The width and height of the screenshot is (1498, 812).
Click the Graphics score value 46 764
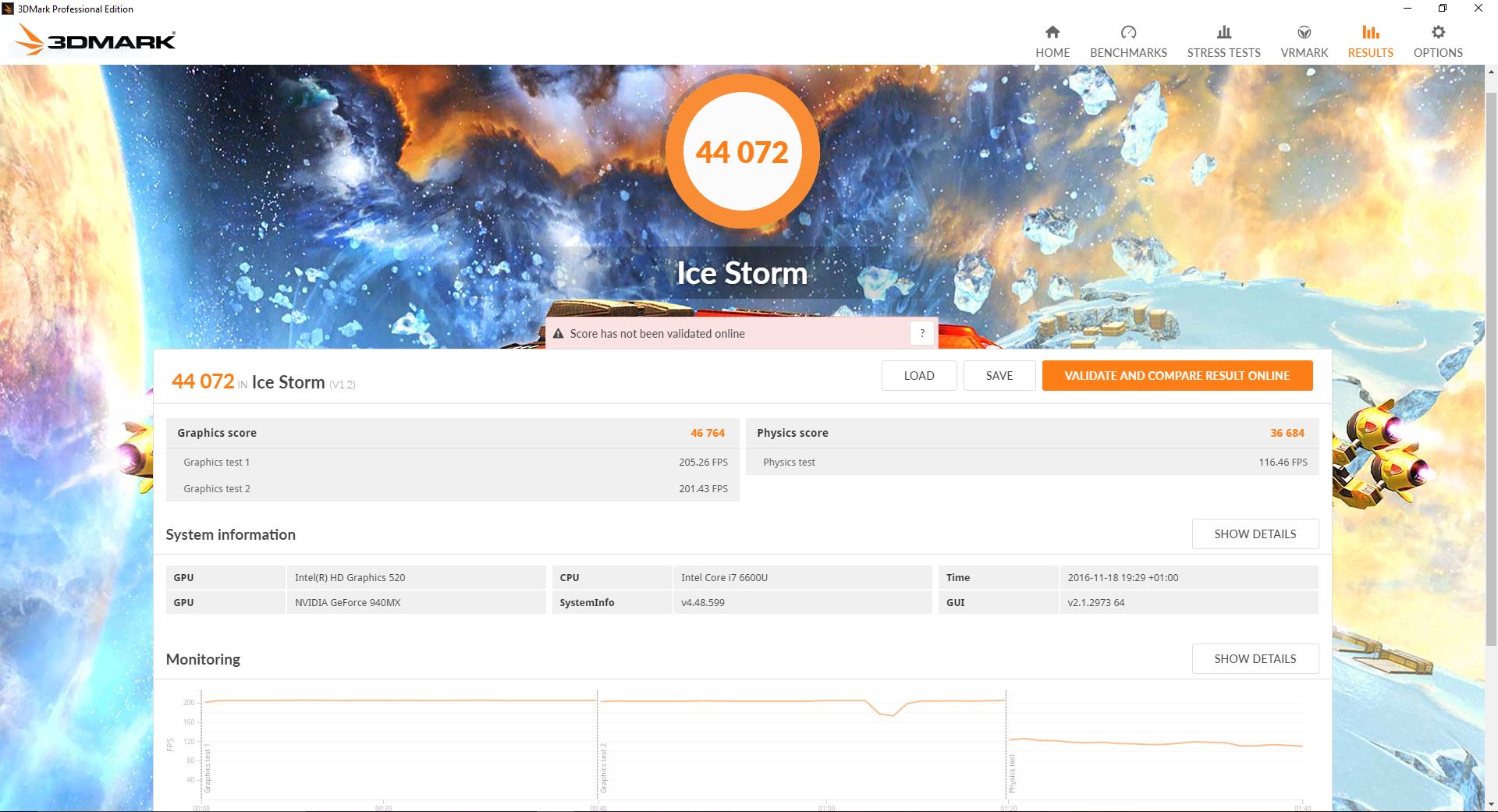tap(708, 433)
